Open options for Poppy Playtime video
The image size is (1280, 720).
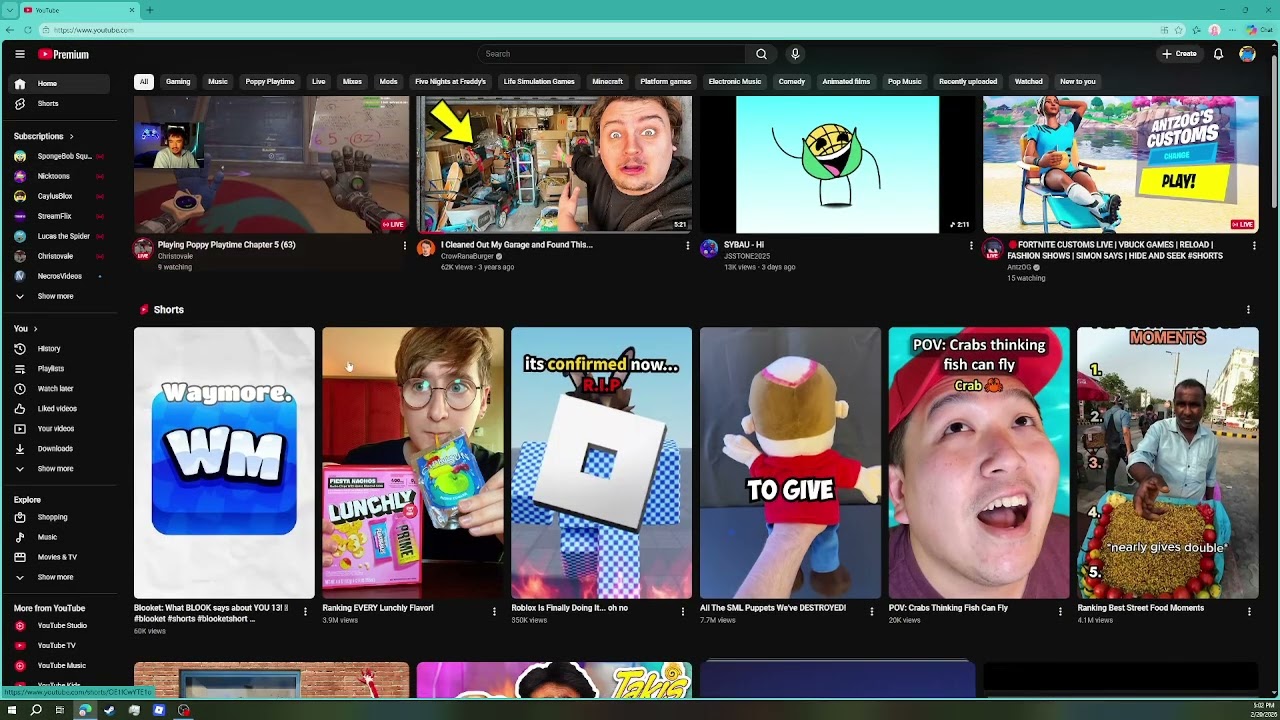pyautogui.click(x=405, y=246)
